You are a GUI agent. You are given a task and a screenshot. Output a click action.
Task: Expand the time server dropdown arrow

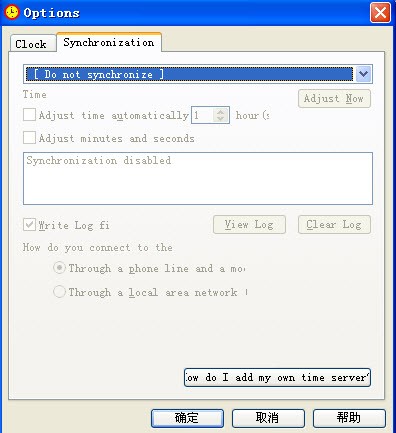tap(364, 74)
